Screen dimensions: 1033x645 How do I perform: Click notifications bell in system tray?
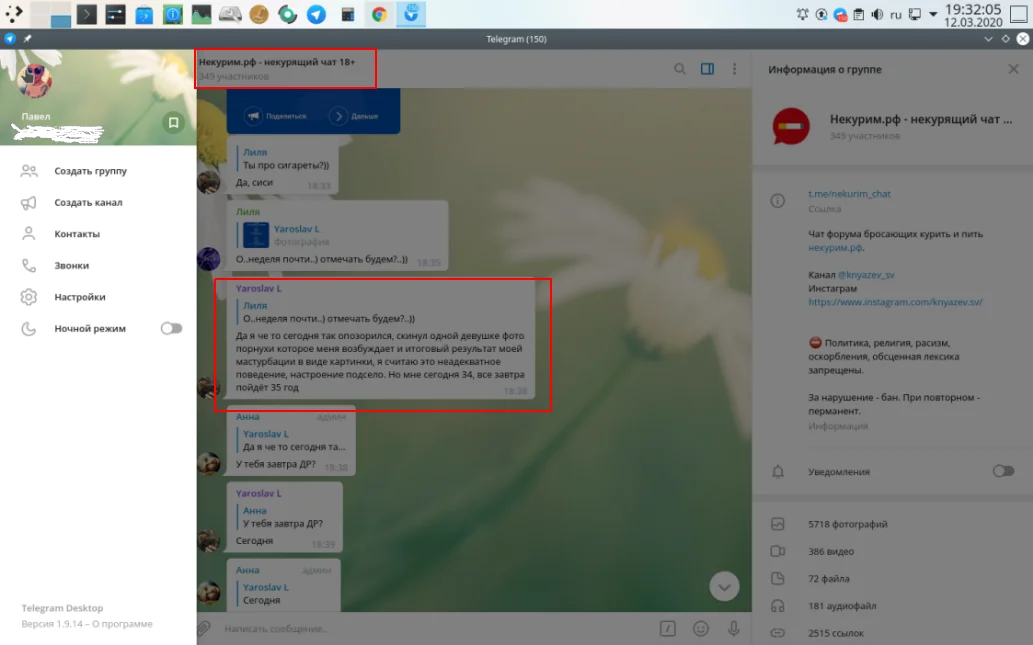(x=802, y=14)
